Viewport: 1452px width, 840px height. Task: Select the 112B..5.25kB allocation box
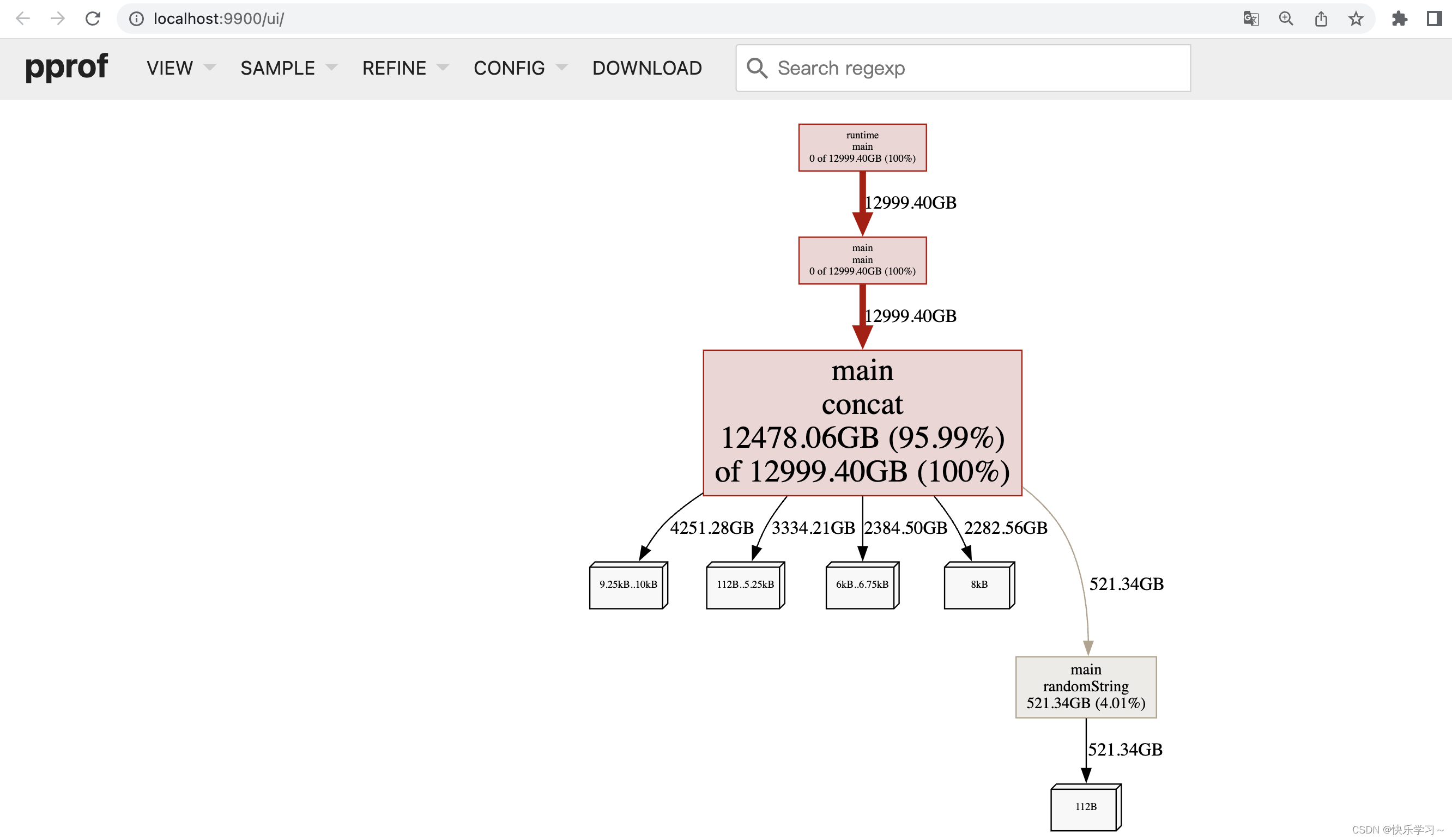click(746, 585)
